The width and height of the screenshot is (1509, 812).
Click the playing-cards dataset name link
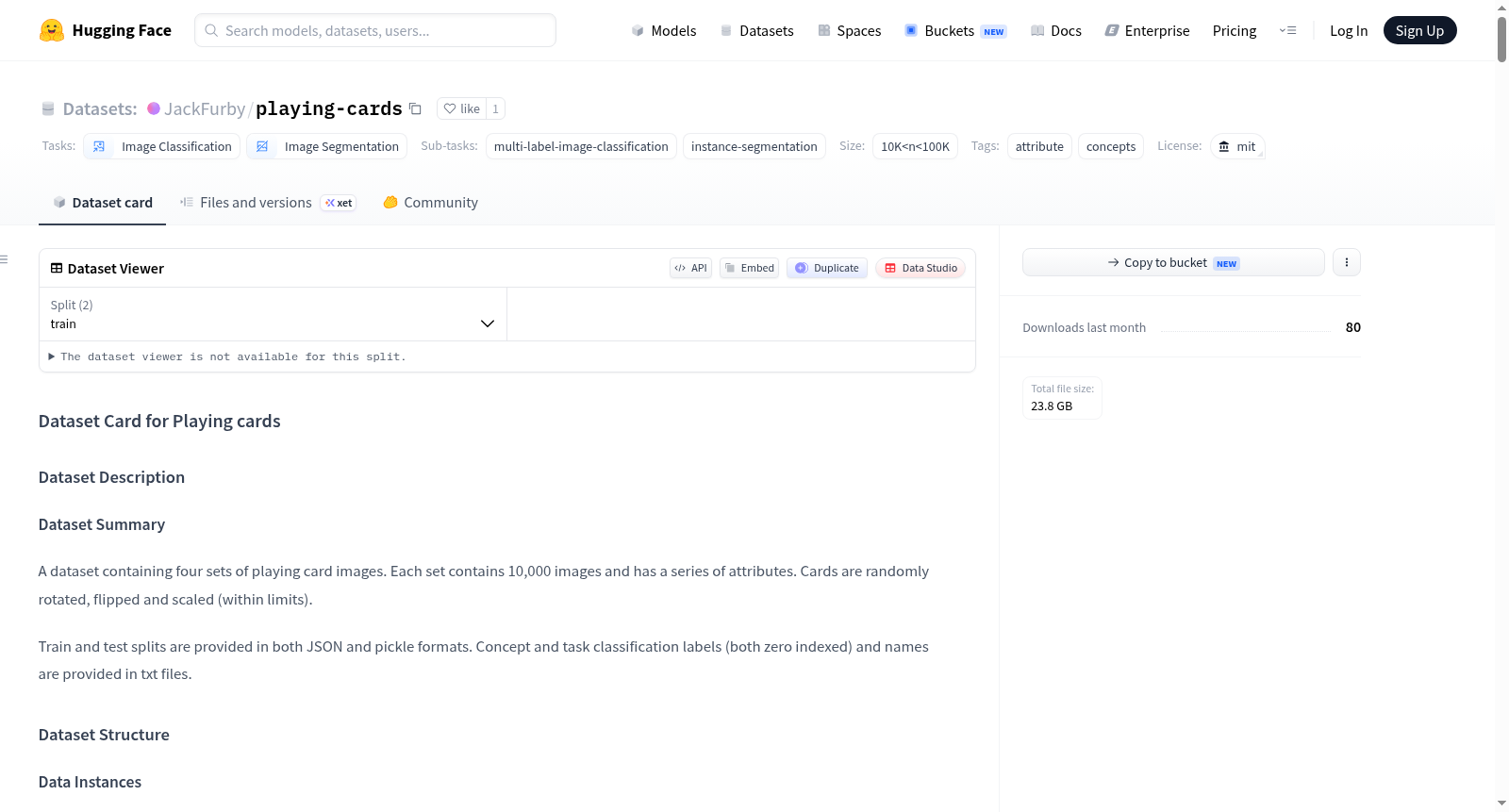click(329, 108)
